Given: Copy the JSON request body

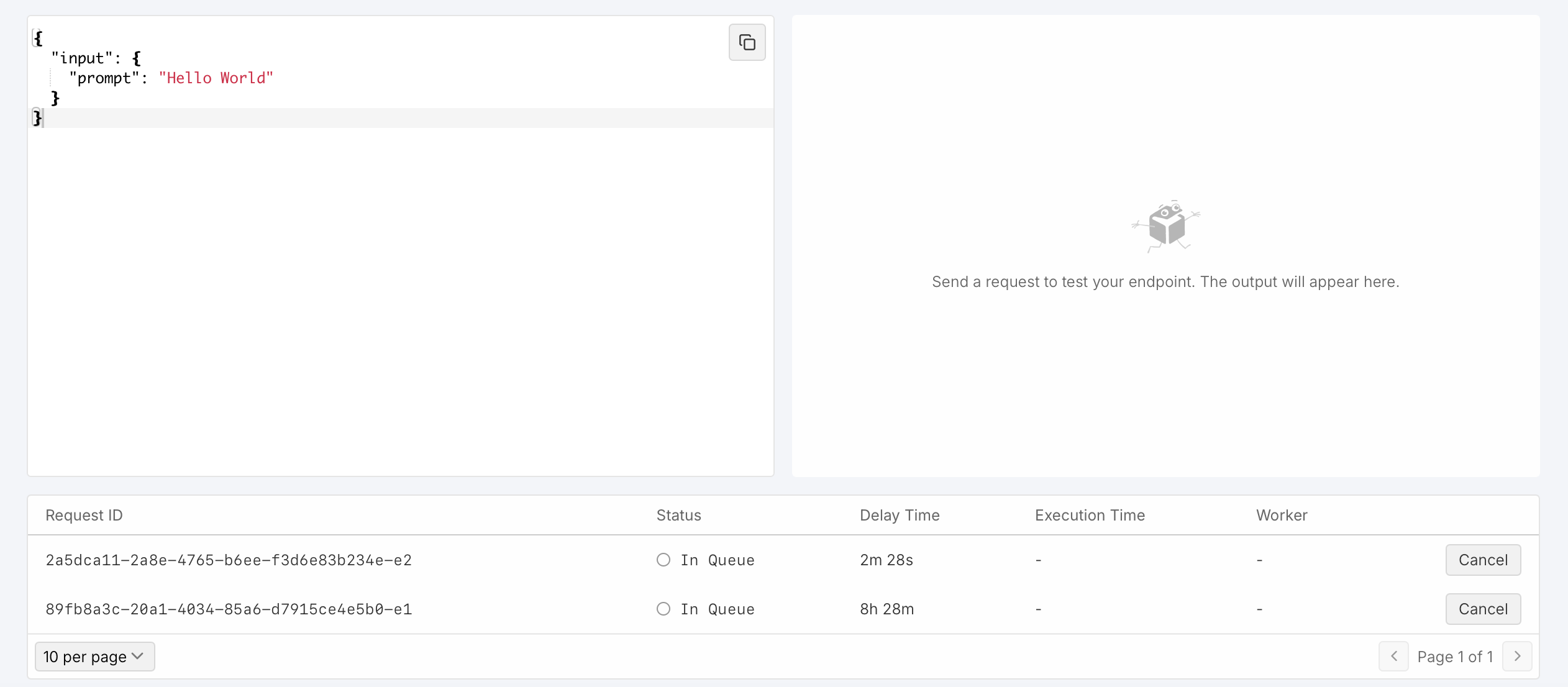Looking at the screenshot, I should pos(747,42).
